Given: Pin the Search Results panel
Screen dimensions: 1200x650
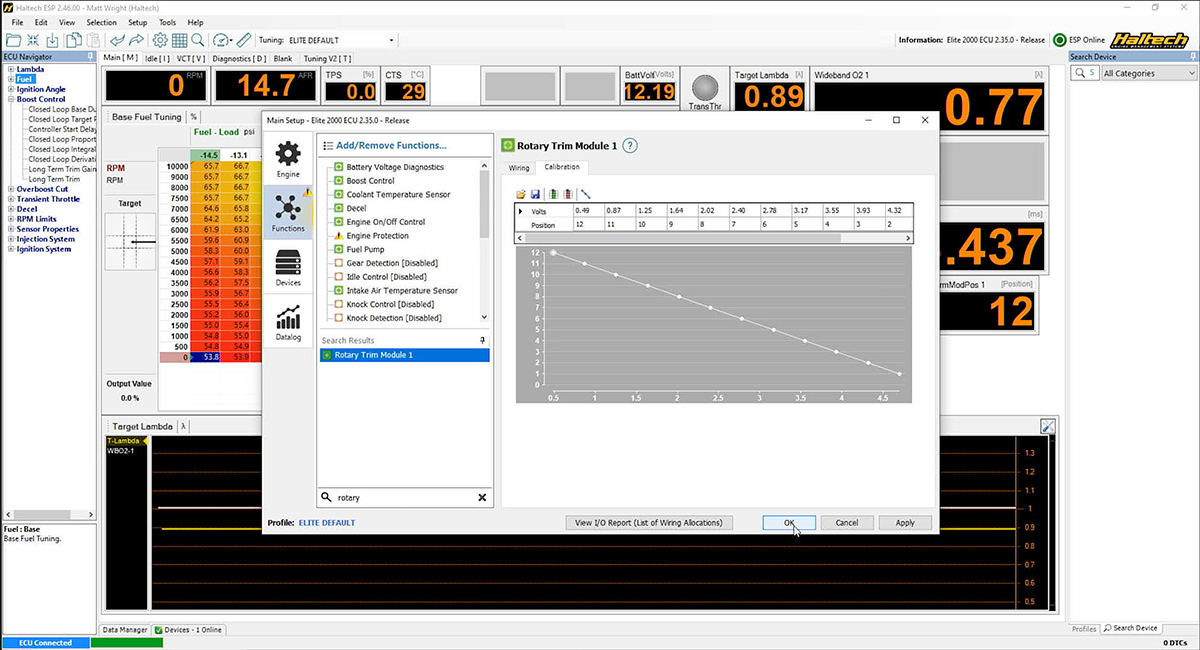Looking at the screenshot, I should [x=484, y=341].
